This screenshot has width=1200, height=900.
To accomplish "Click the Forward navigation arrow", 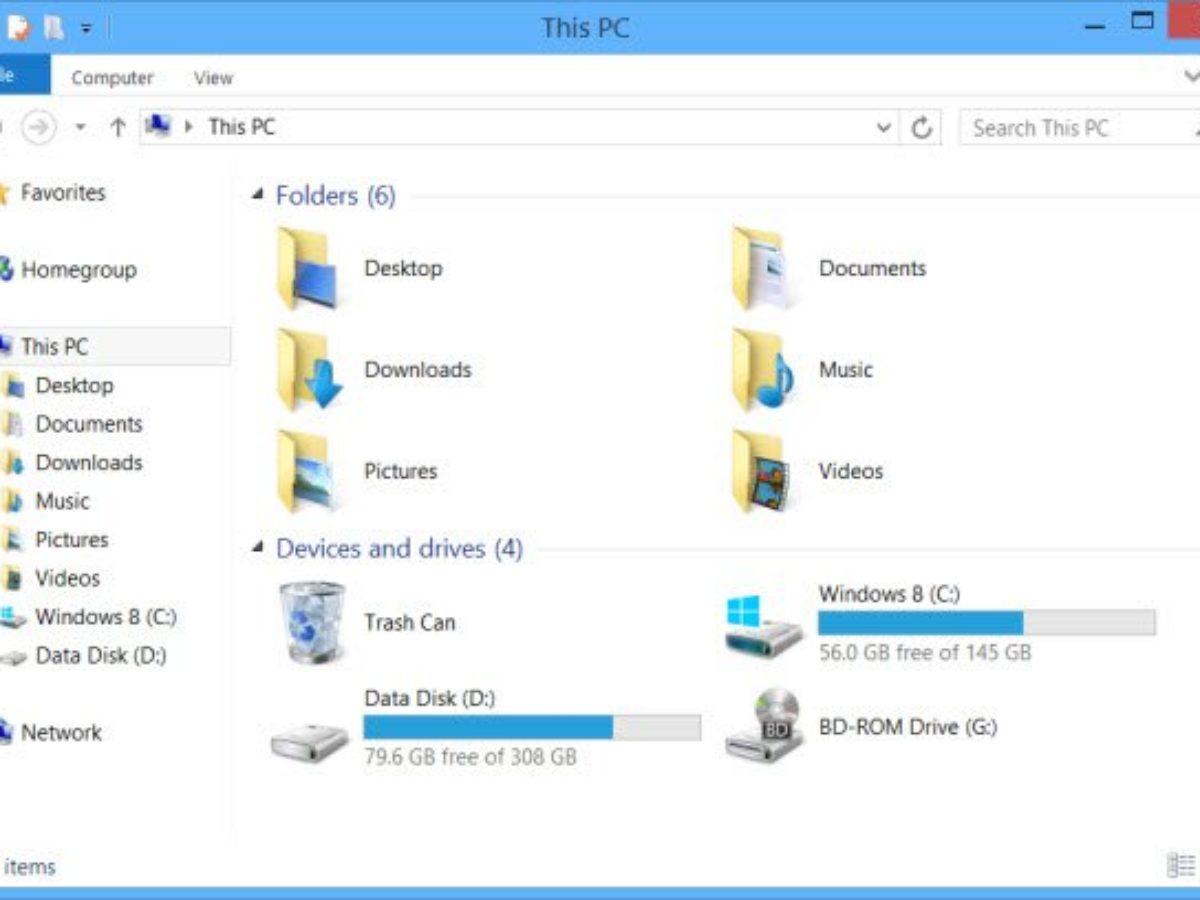I will point(39,127).
